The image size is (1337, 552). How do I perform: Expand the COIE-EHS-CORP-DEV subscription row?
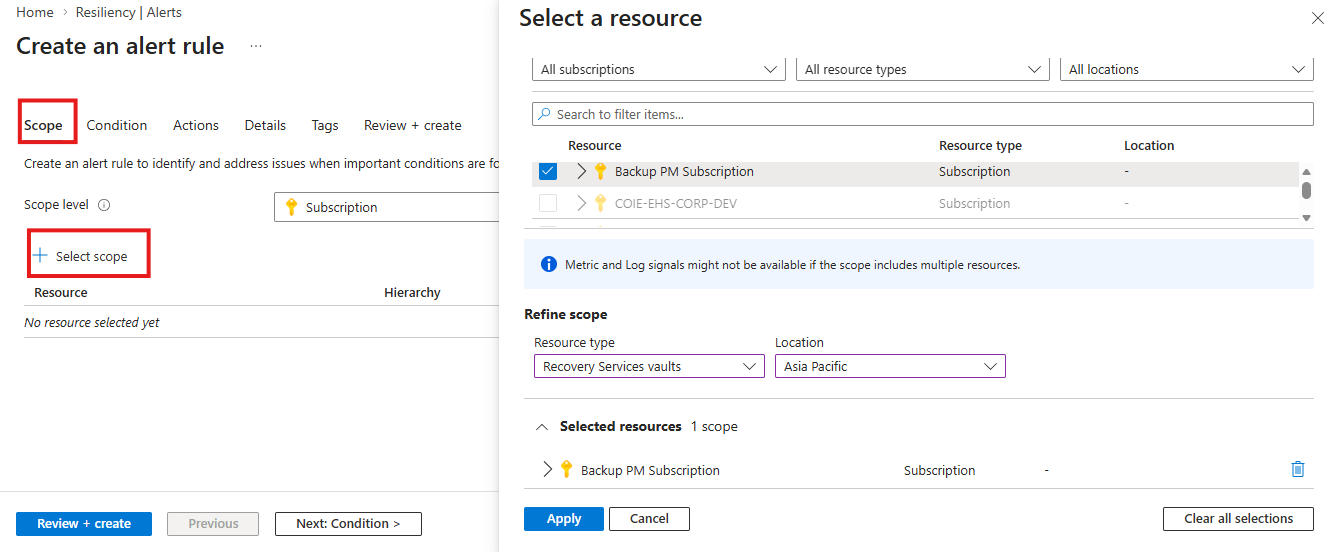click(582, 203)
